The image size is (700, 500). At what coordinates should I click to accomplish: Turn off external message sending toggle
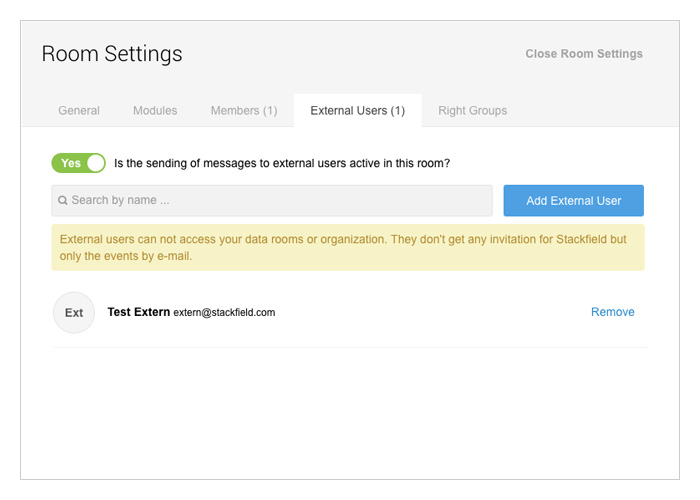tap(79, 163)
